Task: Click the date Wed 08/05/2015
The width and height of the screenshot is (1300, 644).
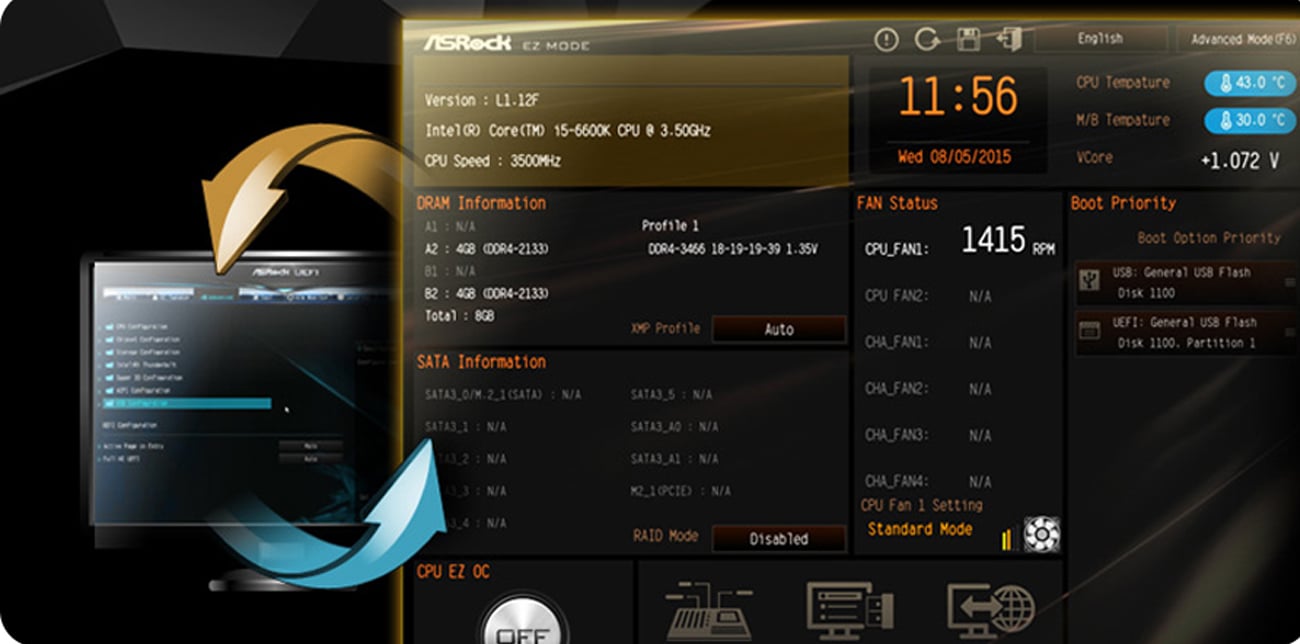Action: click(957, 157)
